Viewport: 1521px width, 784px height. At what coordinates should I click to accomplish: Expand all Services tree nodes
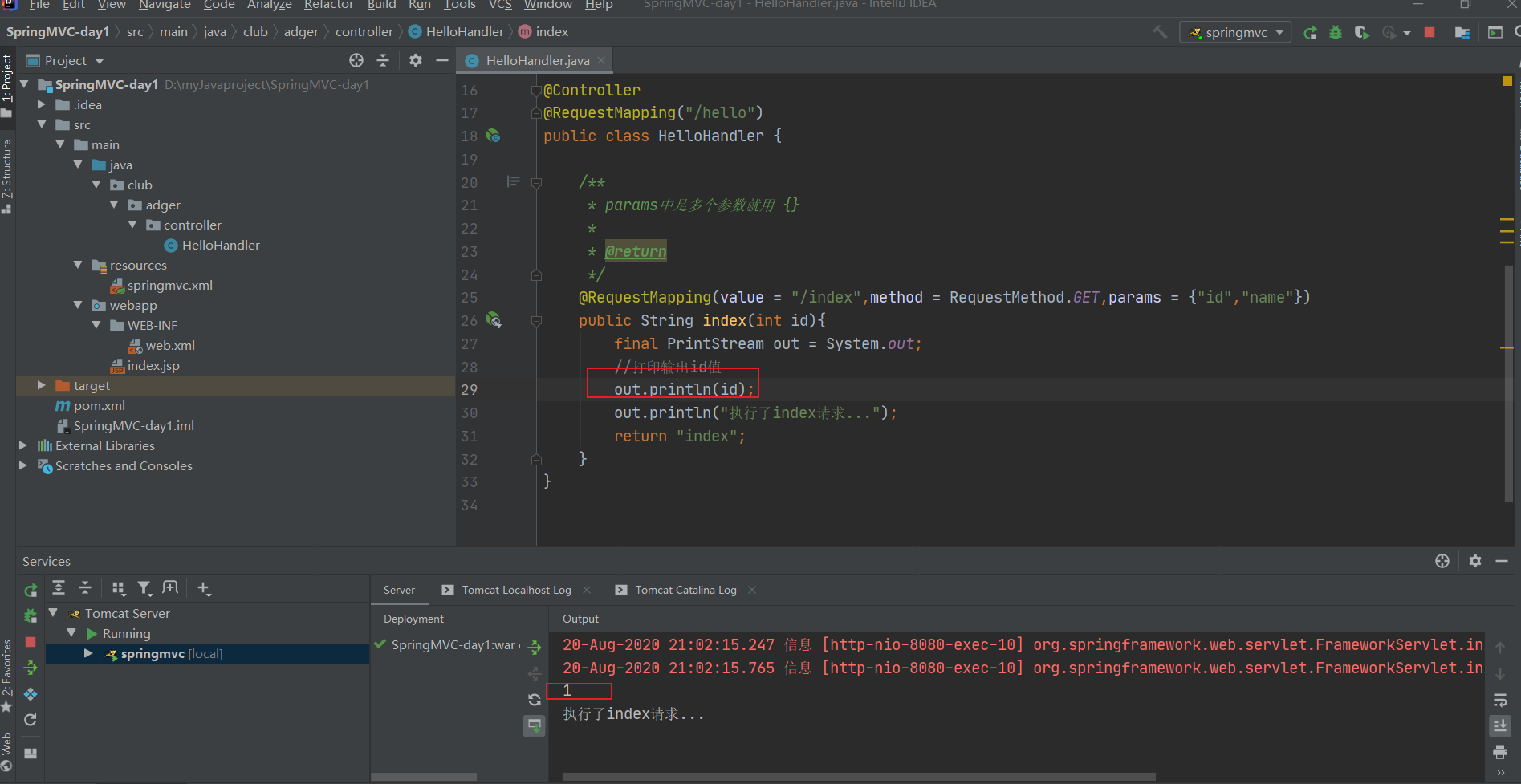tap(59, 588)
